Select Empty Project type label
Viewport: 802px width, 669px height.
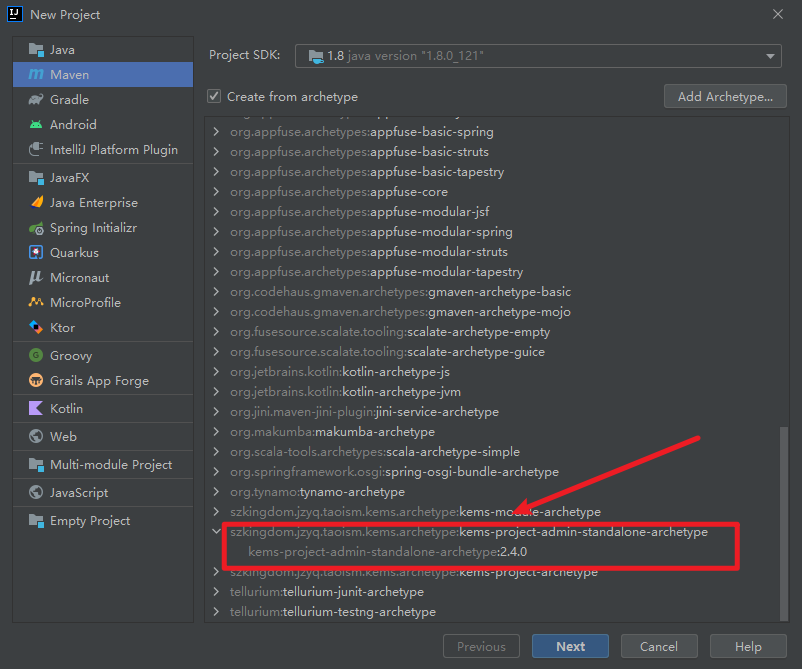90,521
